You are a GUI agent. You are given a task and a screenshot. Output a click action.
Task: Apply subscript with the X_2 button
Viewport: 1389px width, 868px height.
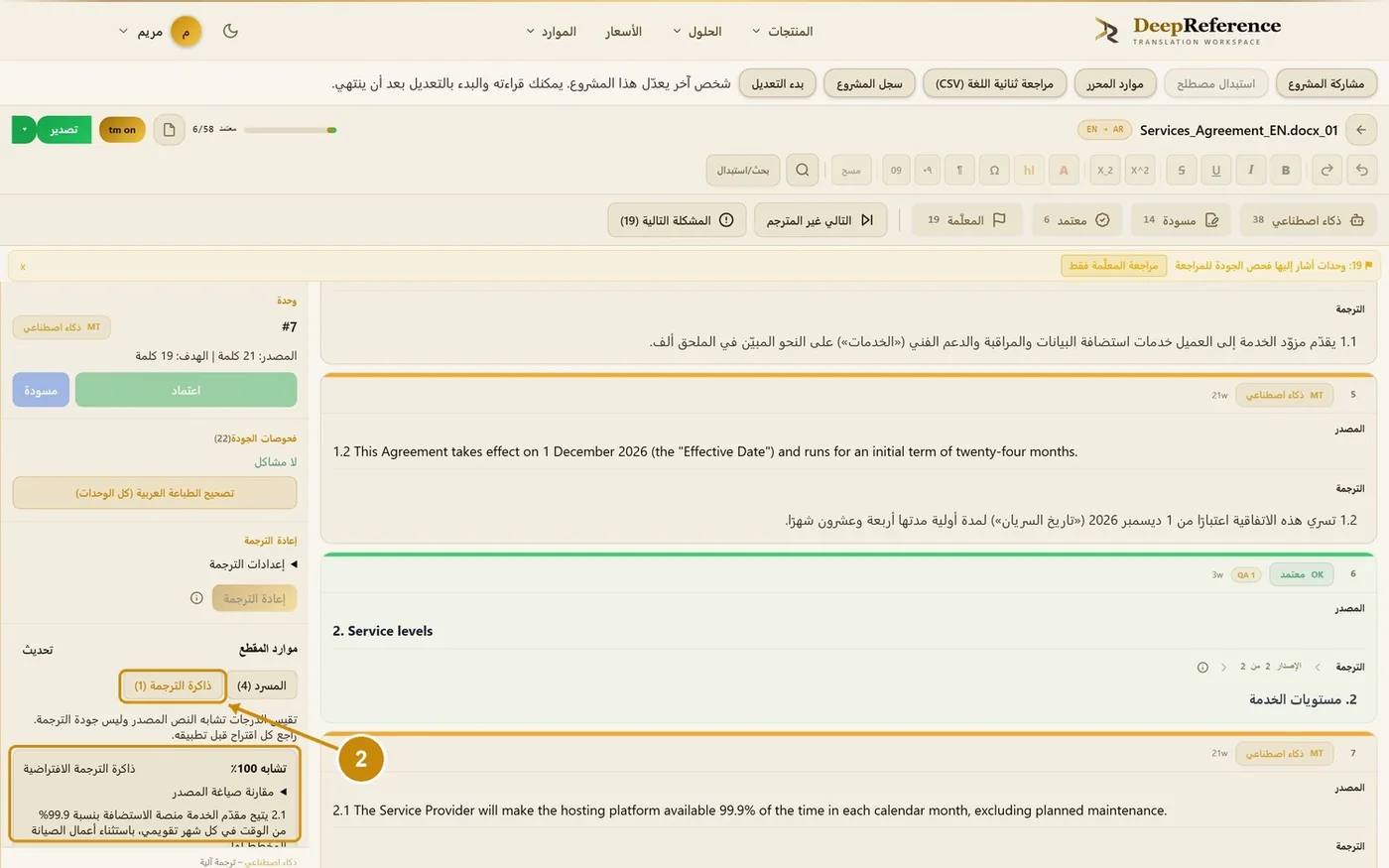(1104, 170)
